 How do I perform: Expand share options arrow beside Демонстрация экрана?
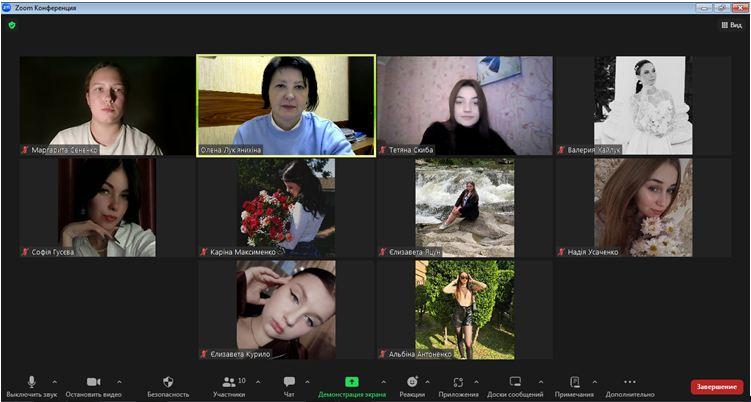point(383,382)
